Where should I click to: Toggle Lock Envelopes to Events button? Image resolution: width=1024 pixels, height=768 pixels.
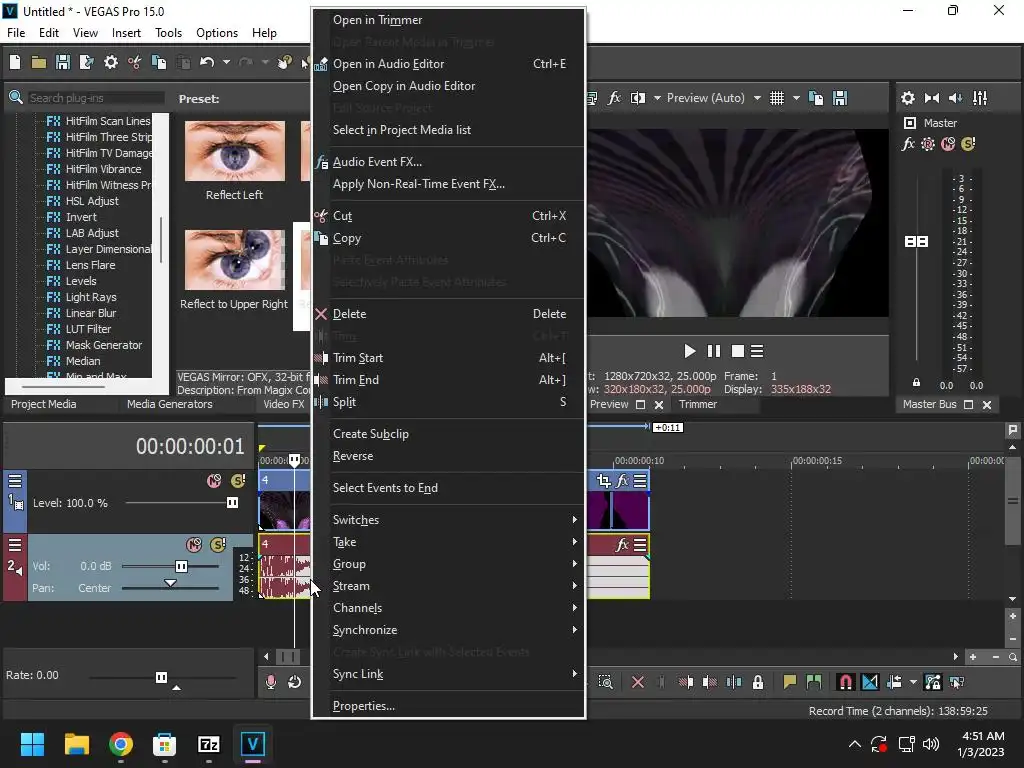click(x=933, y=682)
